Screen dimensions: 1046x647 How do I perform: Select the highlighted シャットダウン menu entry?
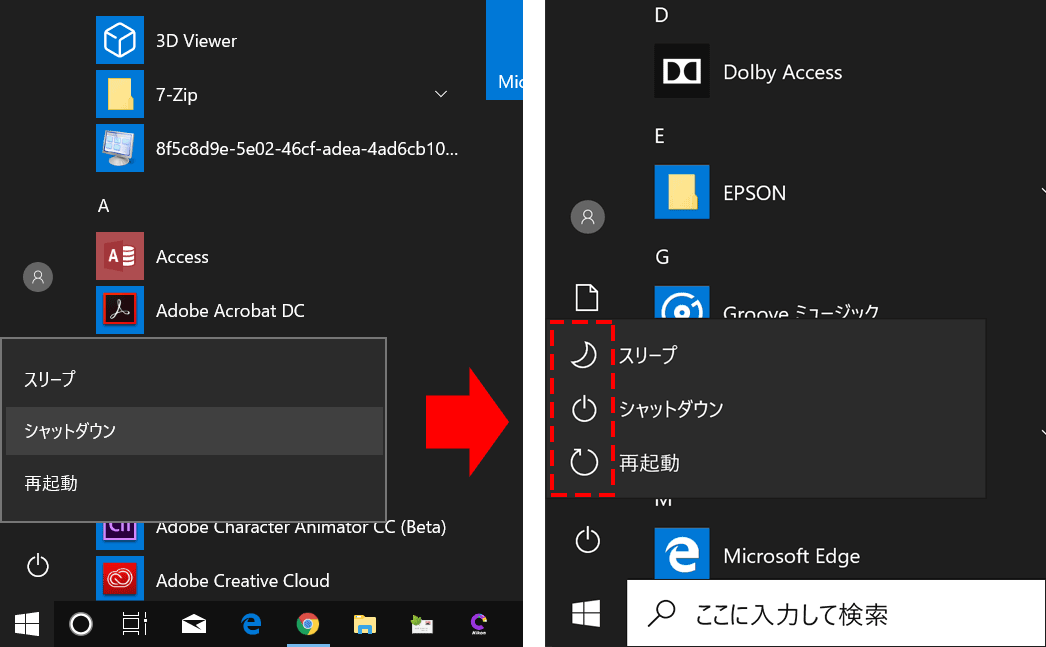point(194,431)
